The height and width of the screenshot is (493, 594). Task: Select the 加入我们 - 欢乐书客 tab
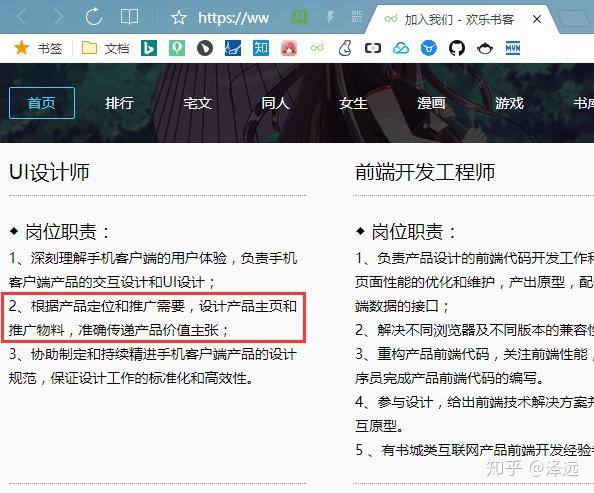pos(459,19)
